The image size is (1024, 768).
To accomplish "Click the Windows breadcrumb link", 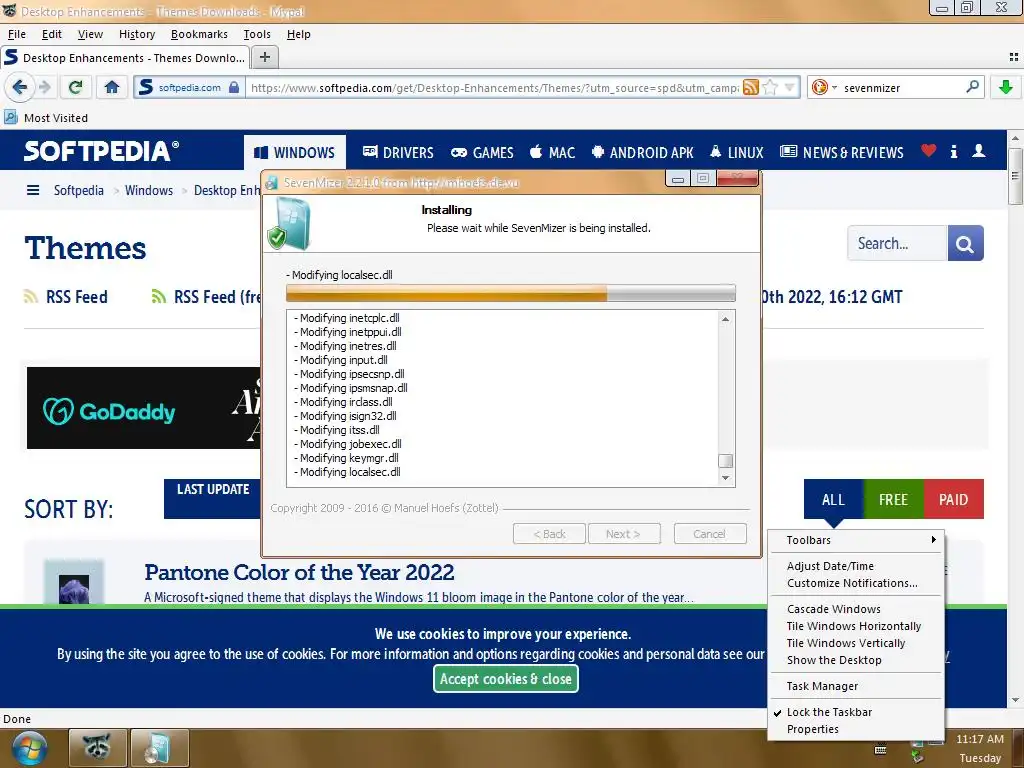I will click(149, 190).
